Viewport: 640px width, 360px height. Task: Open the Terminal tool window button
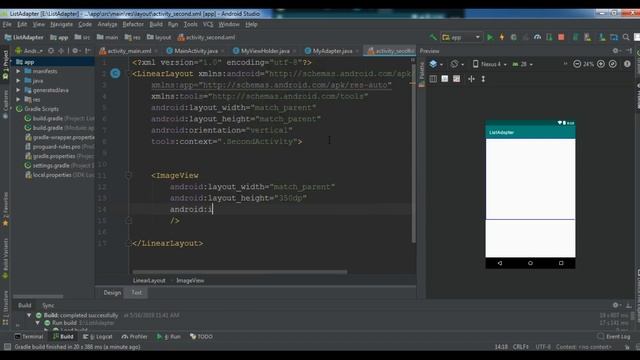(x=29, y=337)
